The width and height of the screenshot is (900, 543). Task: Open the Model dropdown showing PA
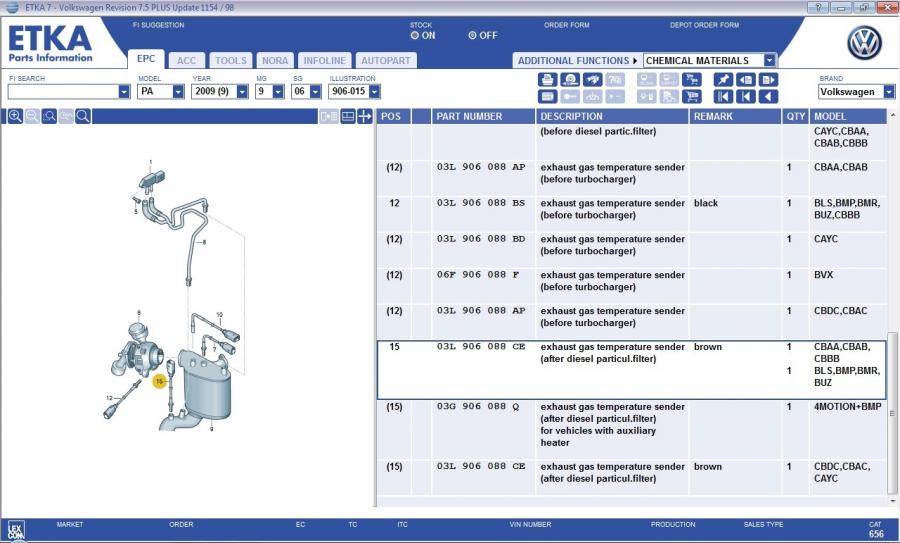[178, 92]
